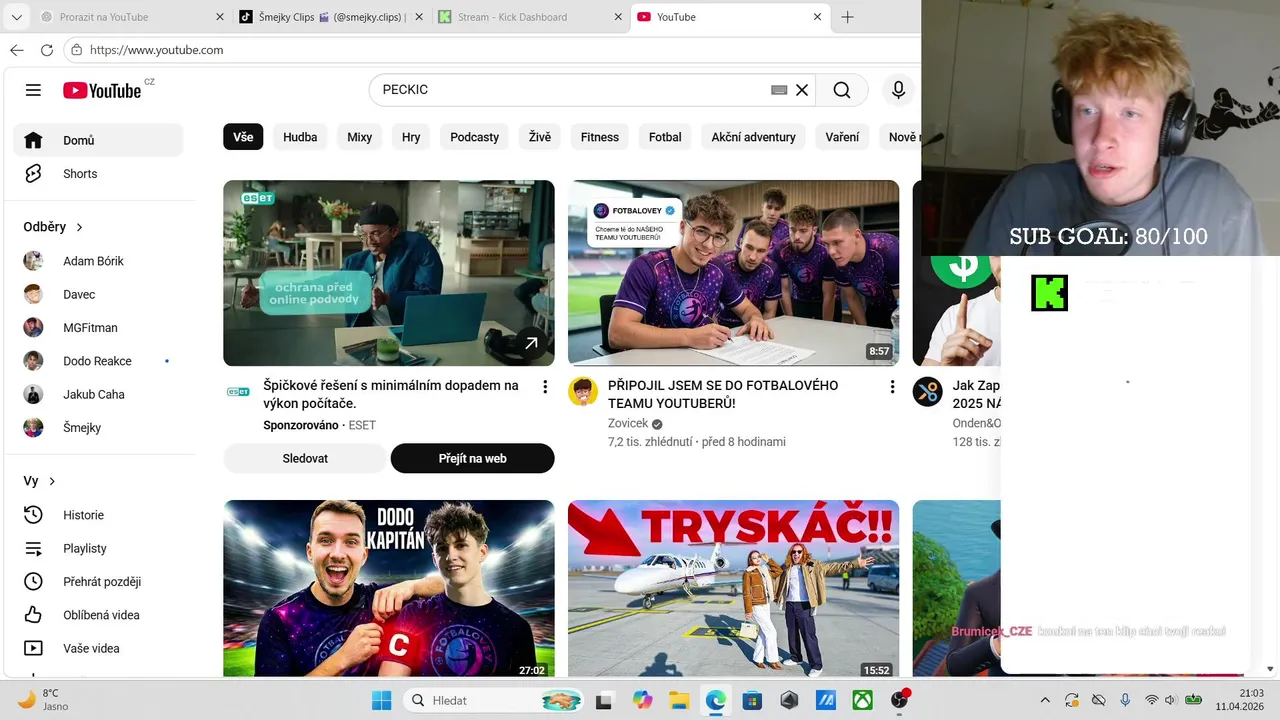Screen dimensions: 1280x720
Task: Open File Explorer from taskbar
Action: tap(679, 700)
